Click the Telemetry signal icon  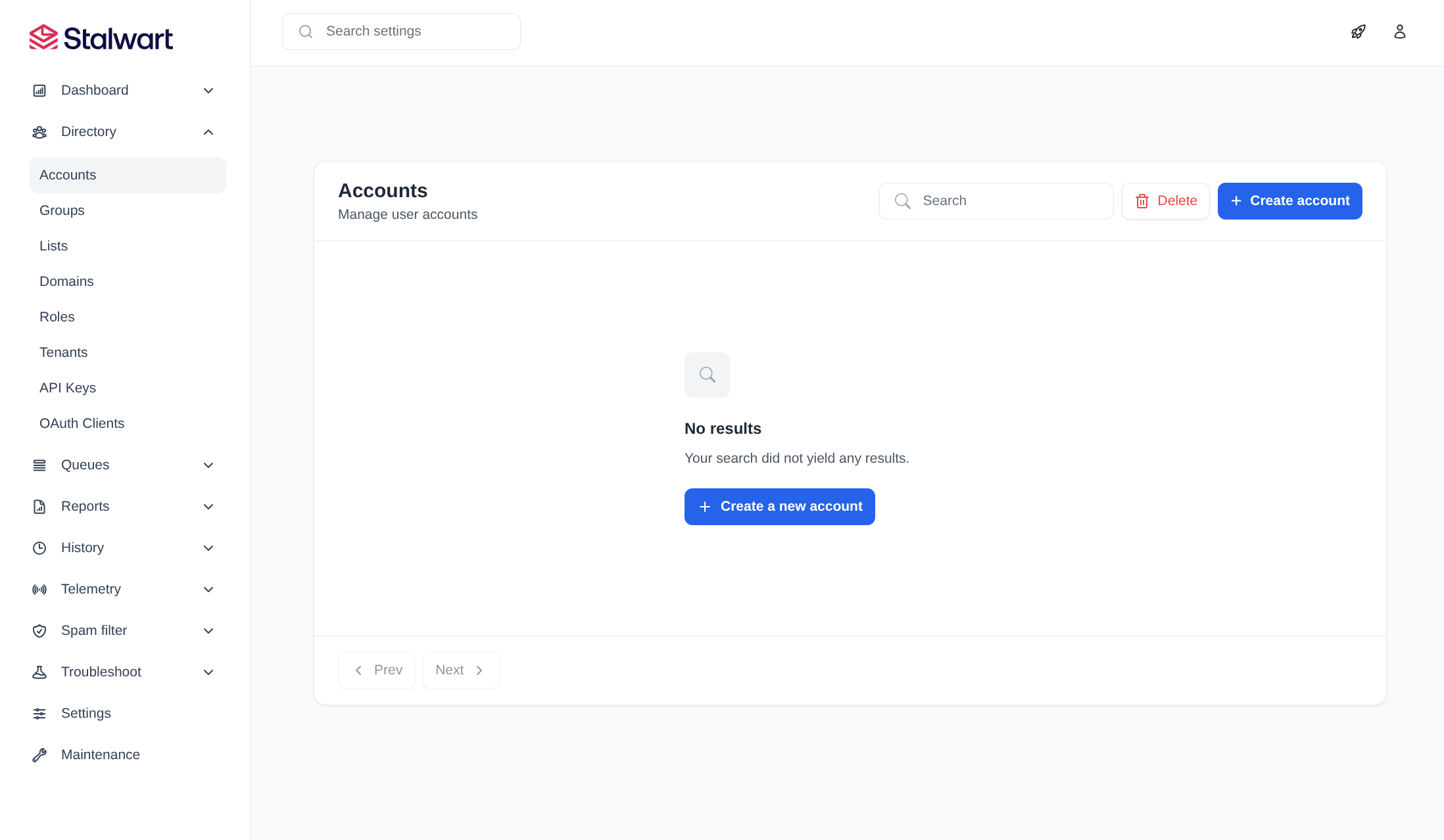coord(39,589)
